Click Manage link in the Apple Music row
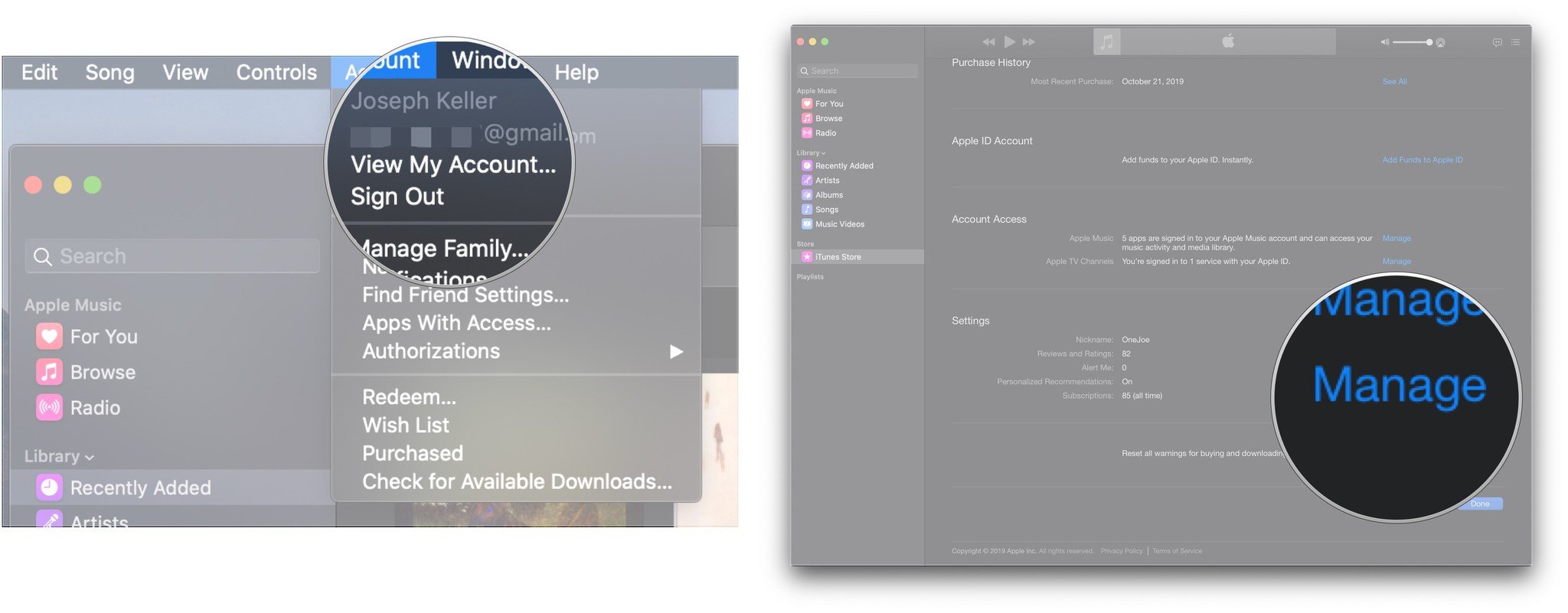Viewport: 1568px width, 613px height. [x=1396, y=239]
